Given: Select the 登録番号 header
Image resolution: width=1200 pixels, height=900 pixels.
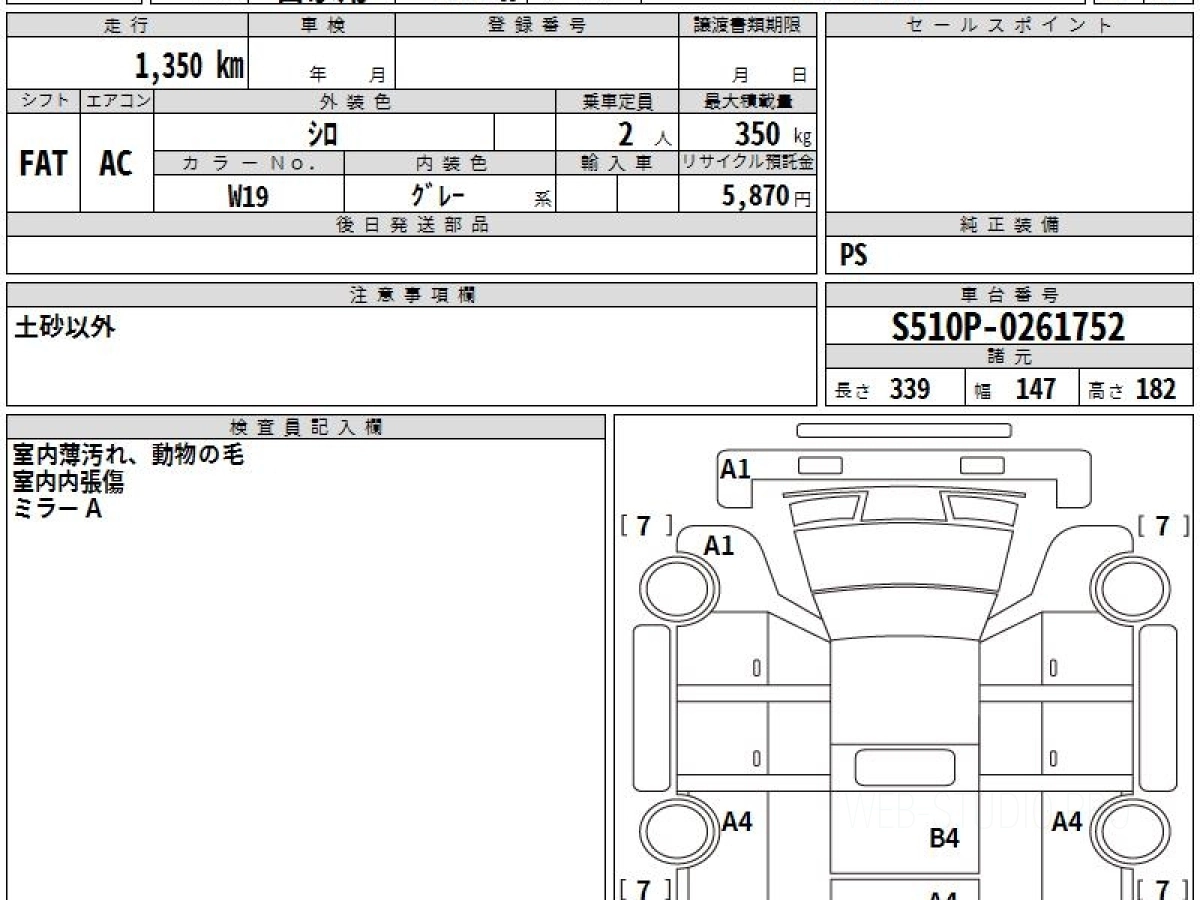Looking at the screenshot, I should point(537,26).
